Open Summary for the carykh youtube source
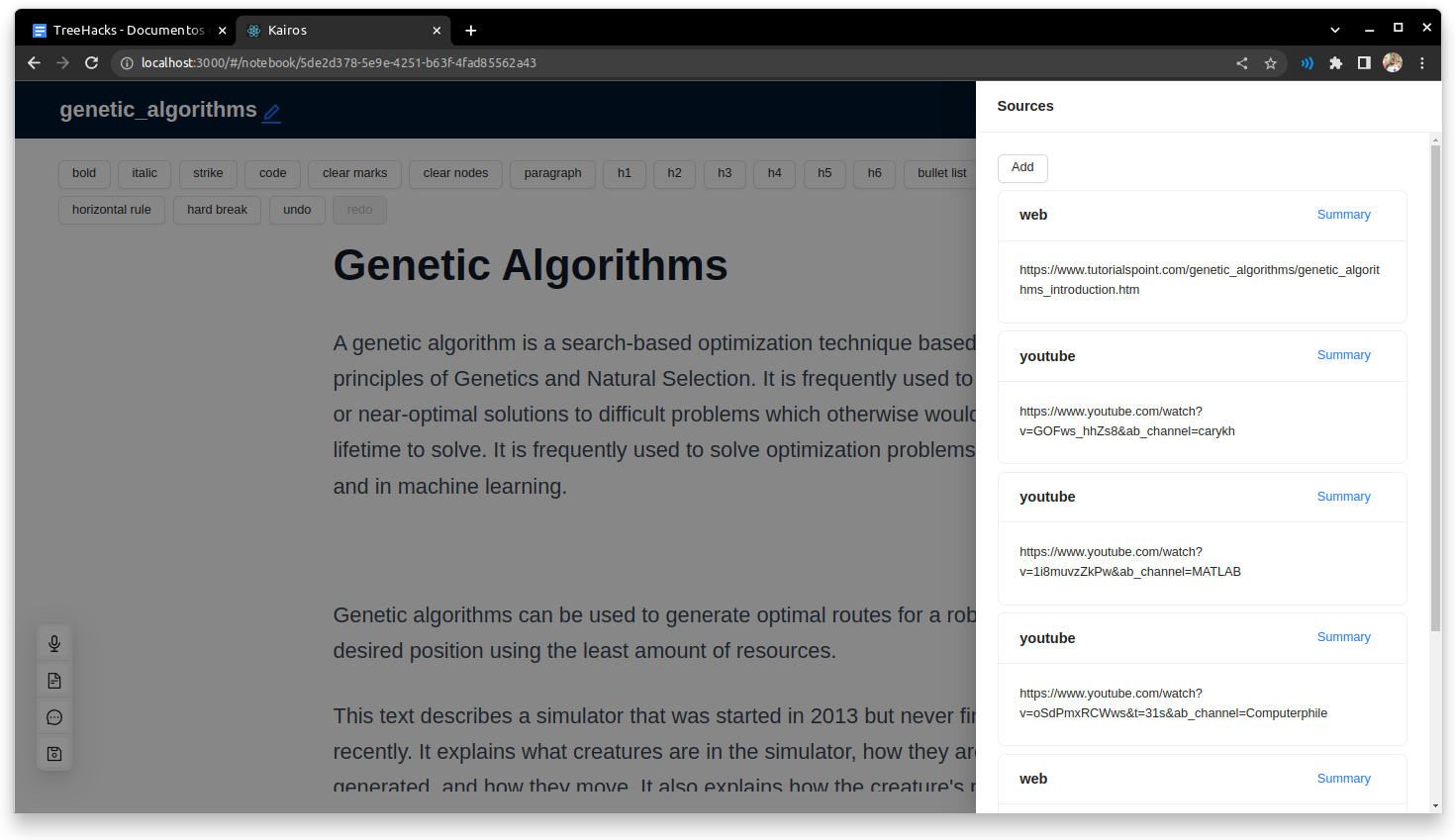1455x840 pixels. [x=1343, y=355]
